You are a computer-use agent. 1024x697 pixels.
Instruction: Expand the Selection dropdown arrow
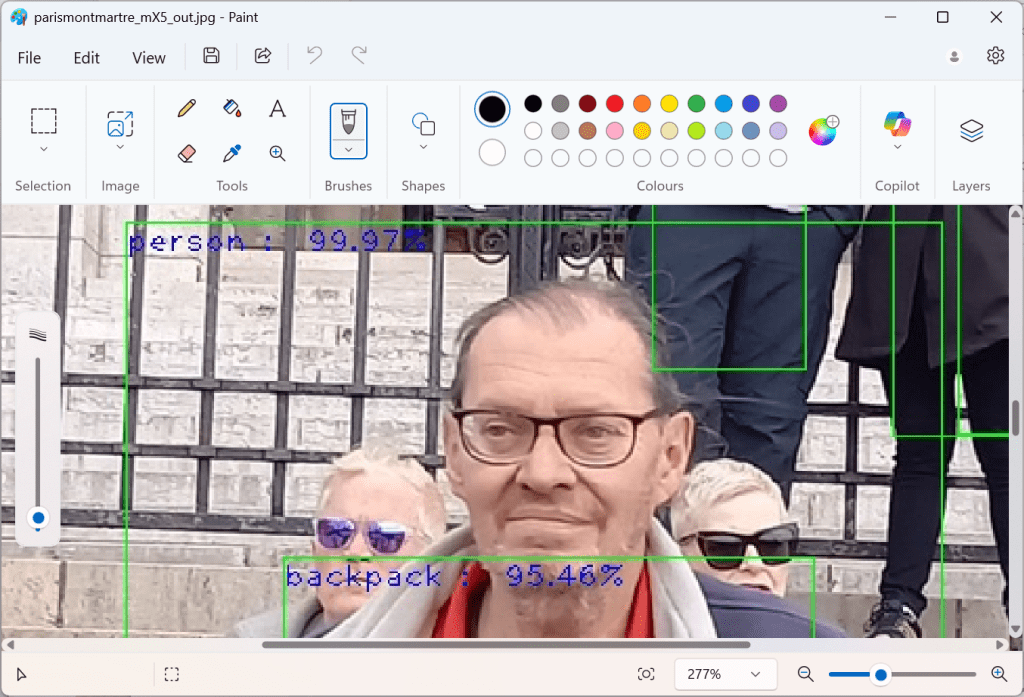click(x=43, y=150)
